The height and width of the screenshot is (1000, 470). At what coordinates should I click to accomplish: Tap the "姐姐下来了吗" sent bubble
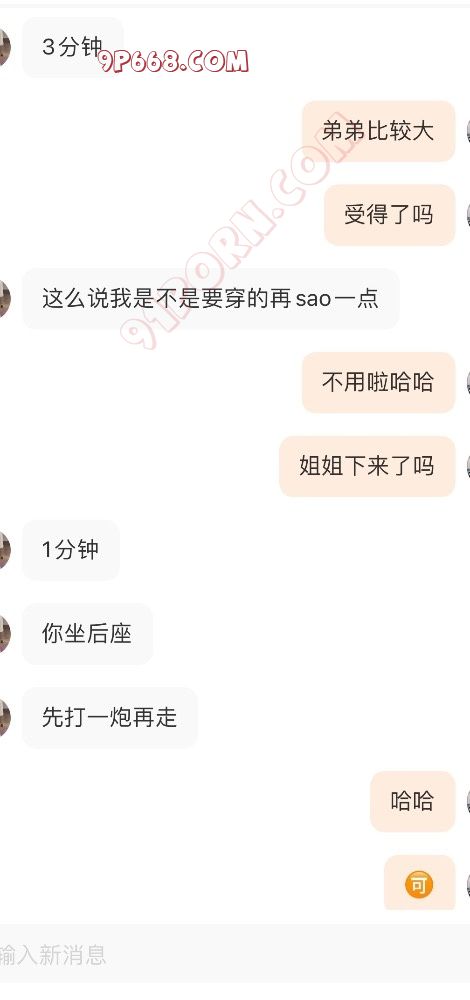367,466
